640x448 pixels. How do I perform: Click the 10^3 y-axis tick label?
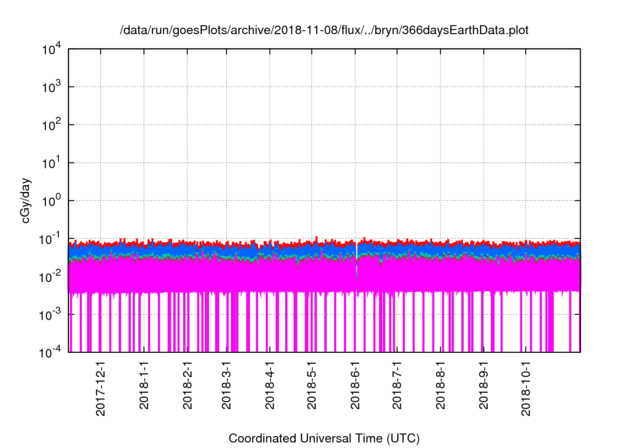point(52,87)
